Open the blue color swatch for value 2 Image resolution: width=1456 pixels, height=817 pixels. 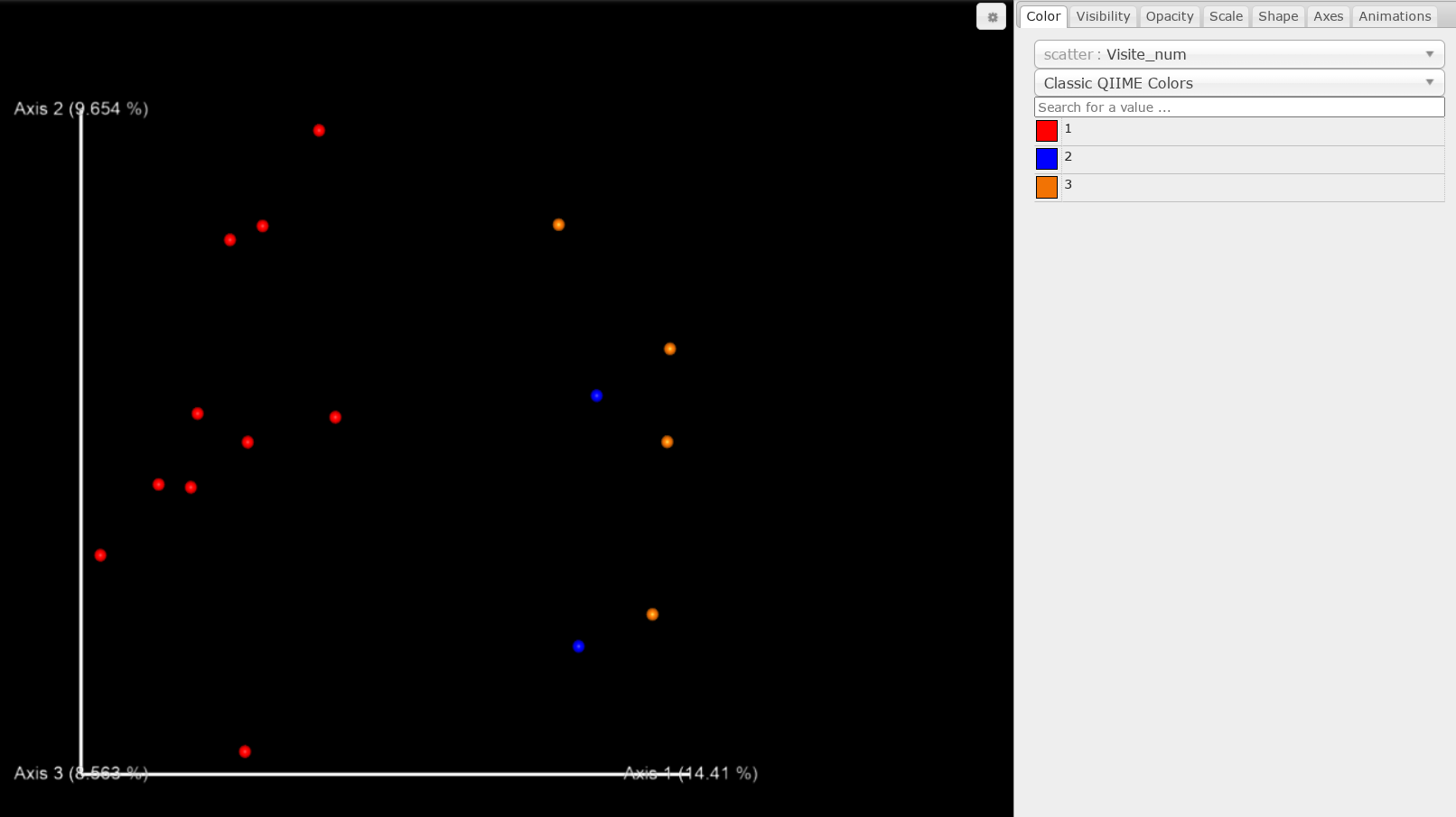click(1046, 159)
